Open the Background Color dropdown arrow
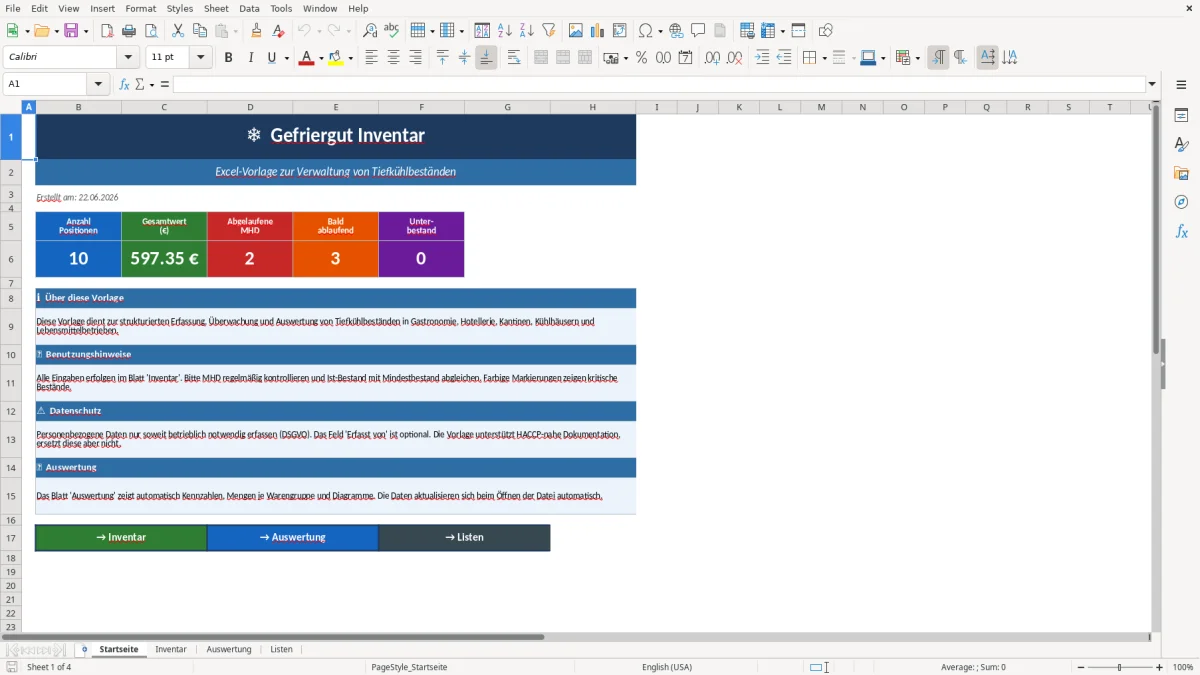The image size is (1200, 675). click(351, 58)
